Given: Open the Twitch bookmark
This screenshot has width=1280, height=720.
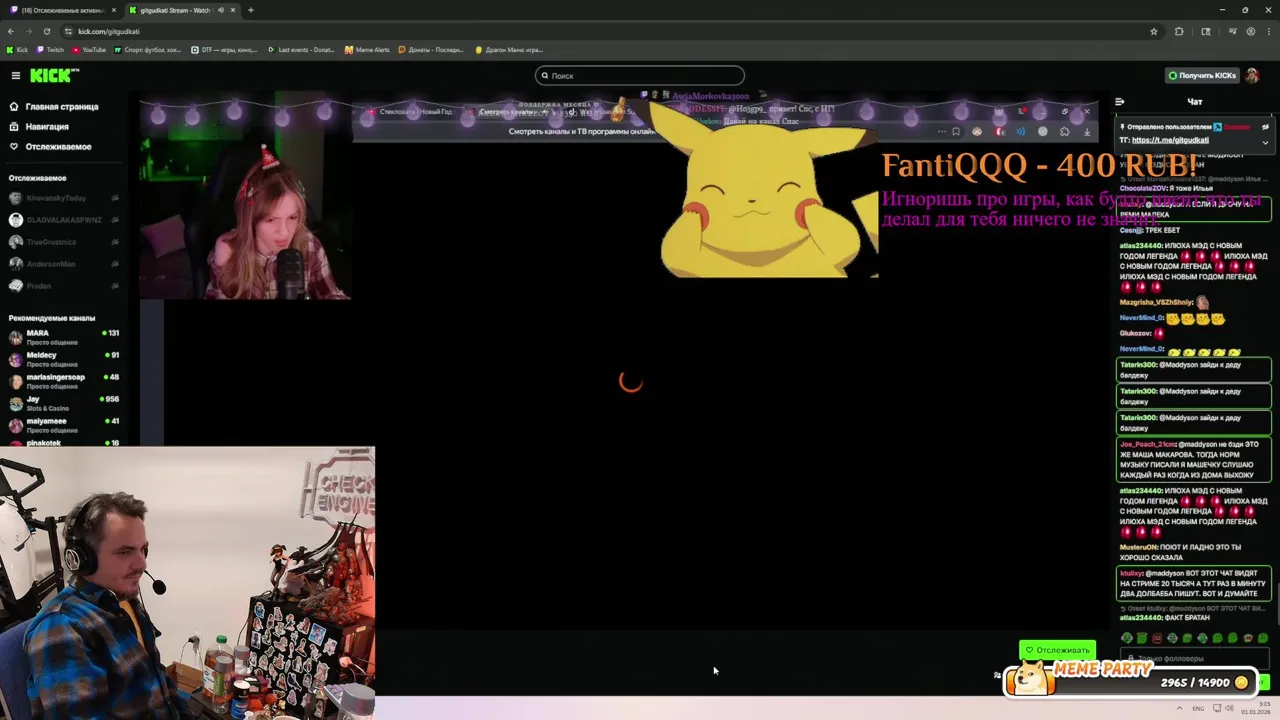Looking at the screenshot, I should [50, 49].
